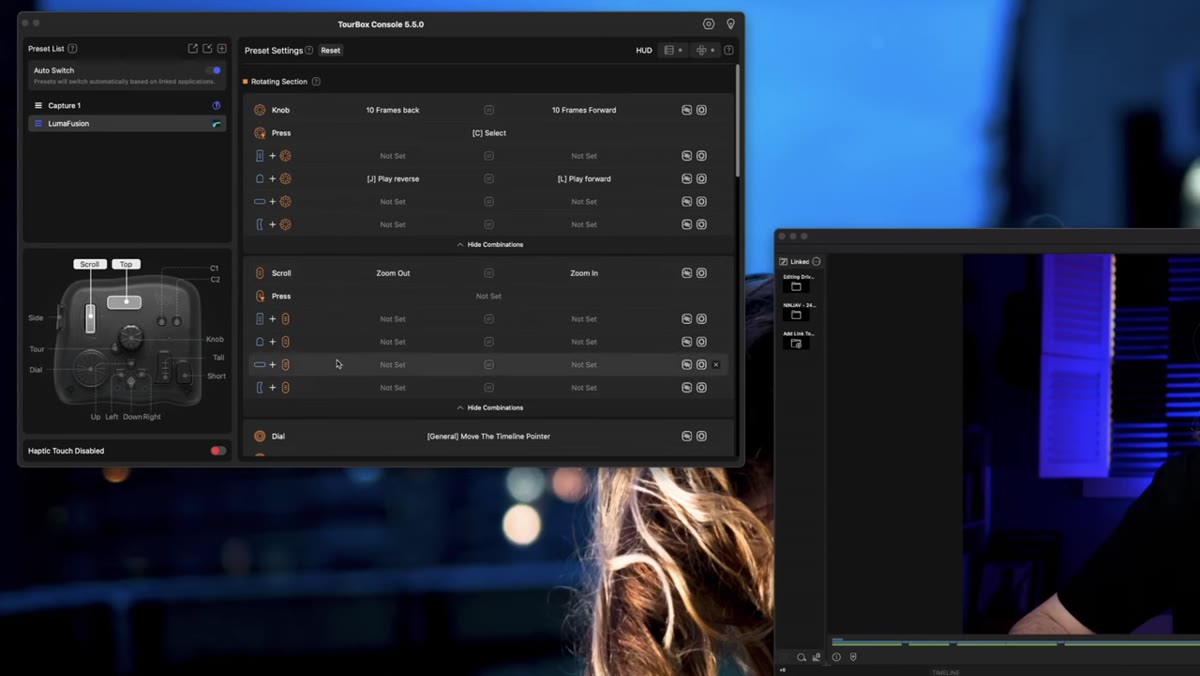The height and width of the screenshot is (676, 1200).
Task: Open the NINJAV folder in LumaFusion window
Action: tap(797, 315)
